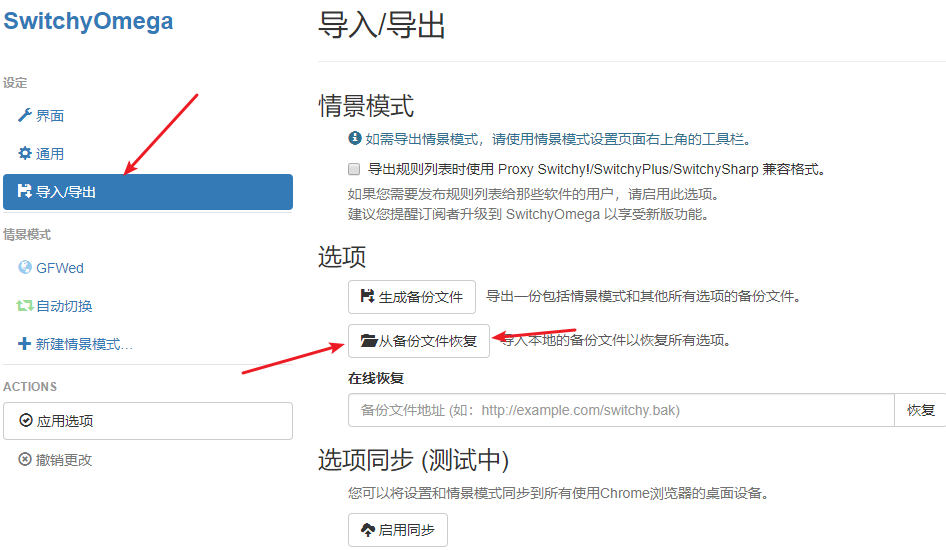This screenshot has width=946, height=550.
Task: Apply changes with 应用选项 button
Action: tap(148, 421)
